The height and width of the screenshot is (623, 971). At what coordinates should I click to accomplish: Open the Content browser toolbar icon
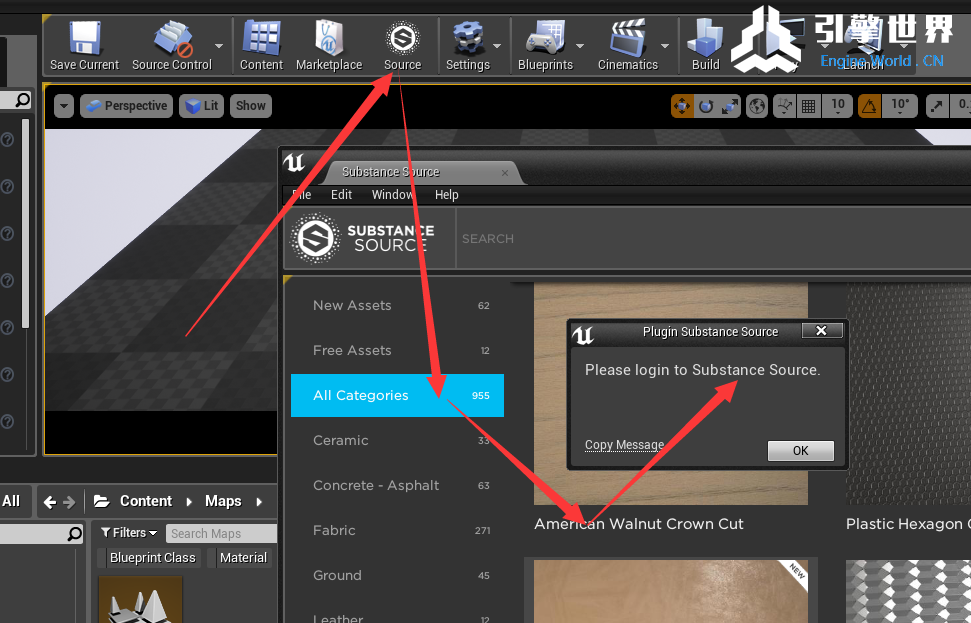coord(261,38)
